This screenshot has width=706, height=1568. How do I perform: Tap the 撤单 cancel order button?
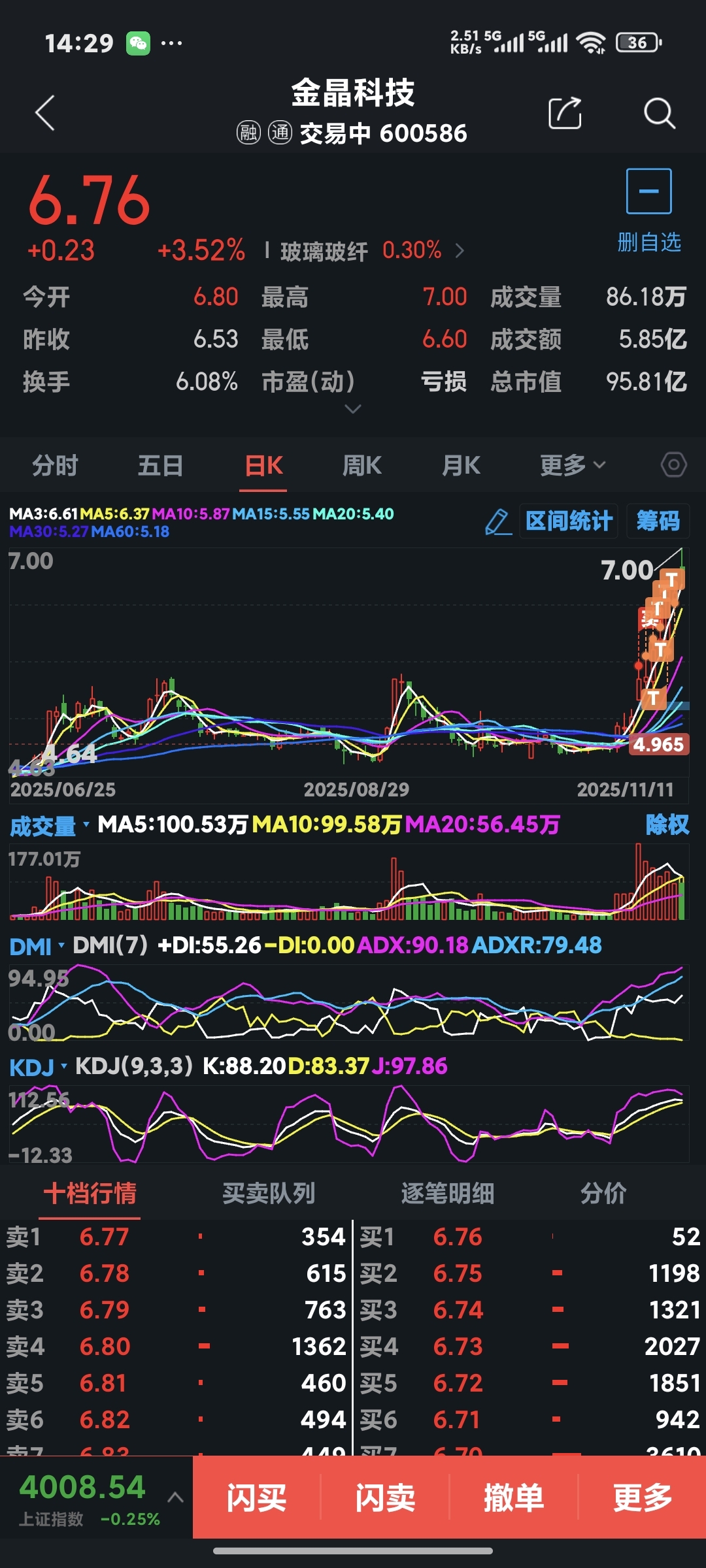click(x=514, y=1497)
